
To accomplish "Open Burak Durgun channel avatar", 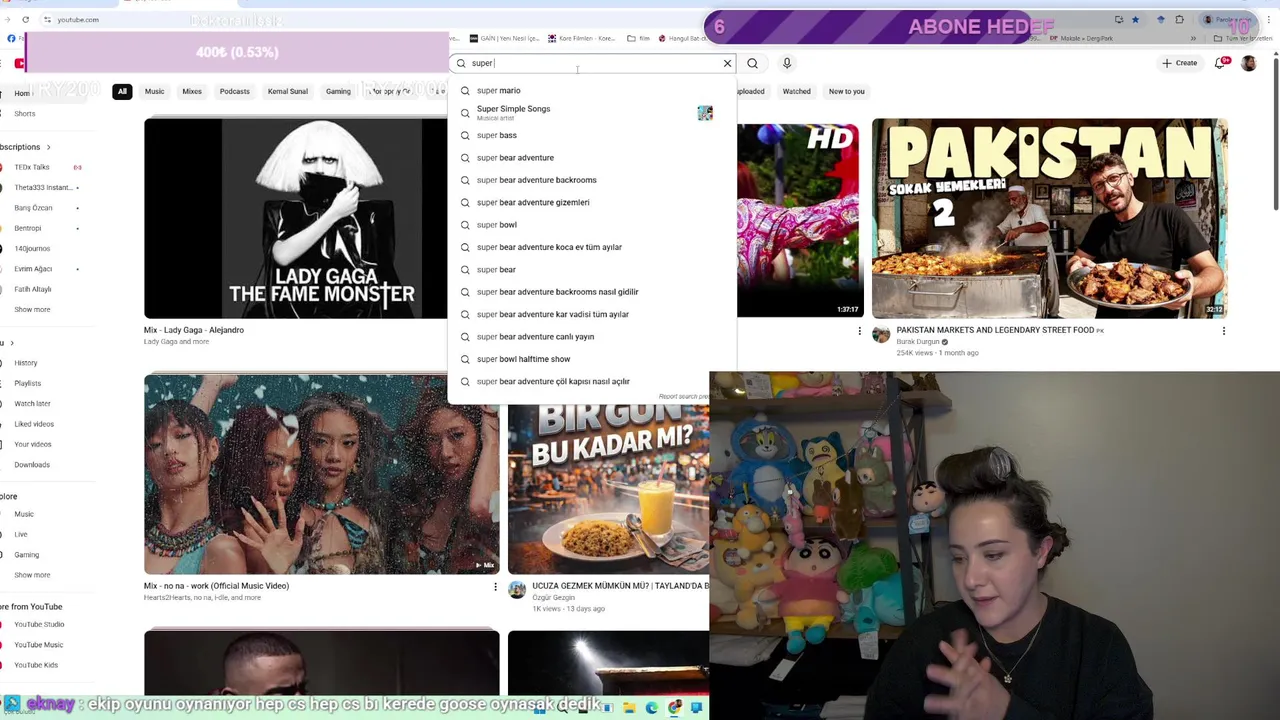I will (x=881, y=335).
